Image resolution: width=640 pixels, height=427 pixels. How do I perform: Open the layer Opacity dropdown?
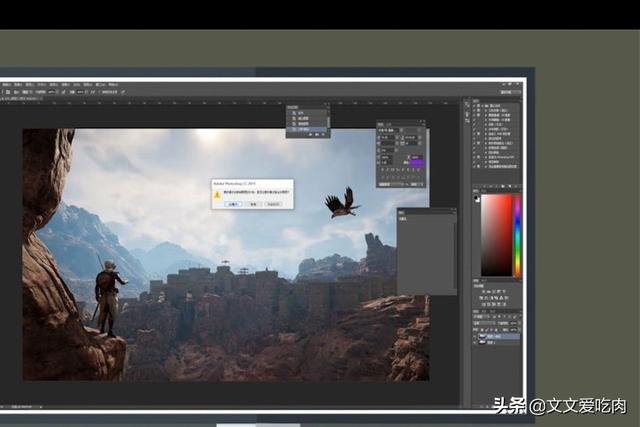[519, 323]
